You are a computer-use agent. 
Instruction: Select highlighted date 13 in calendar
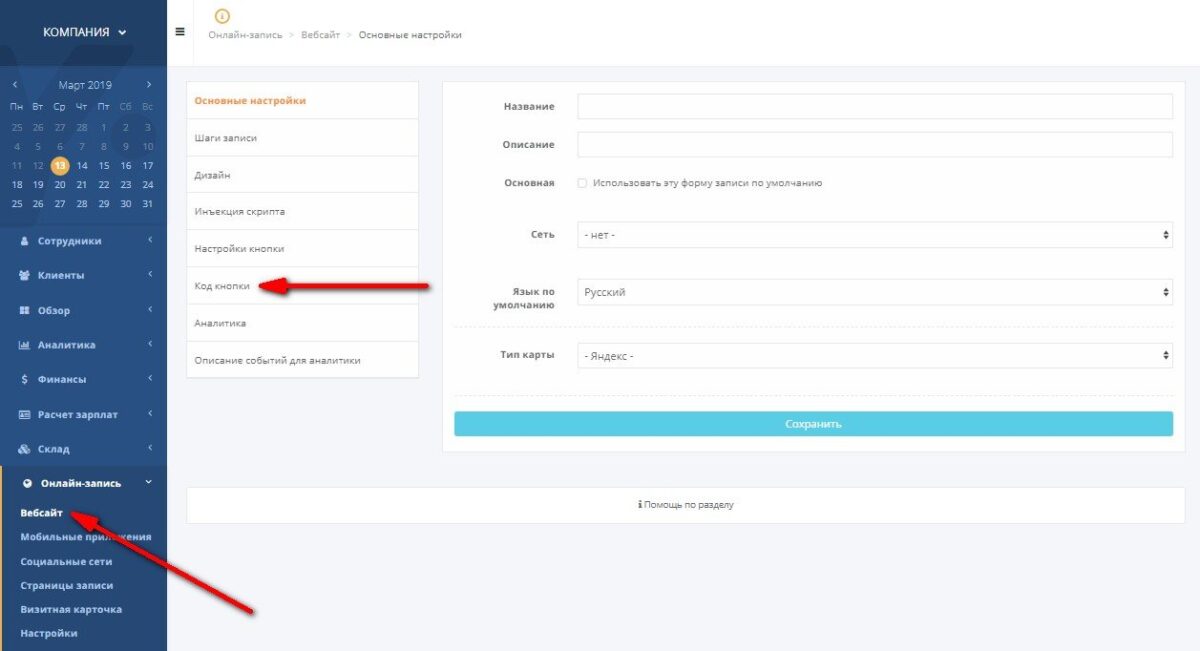[x=60, y=166]
